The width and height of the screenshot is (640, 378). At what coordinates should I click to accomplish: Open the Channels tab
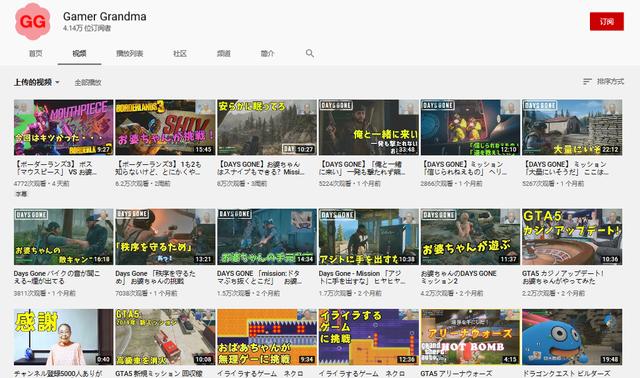[224, 53]
